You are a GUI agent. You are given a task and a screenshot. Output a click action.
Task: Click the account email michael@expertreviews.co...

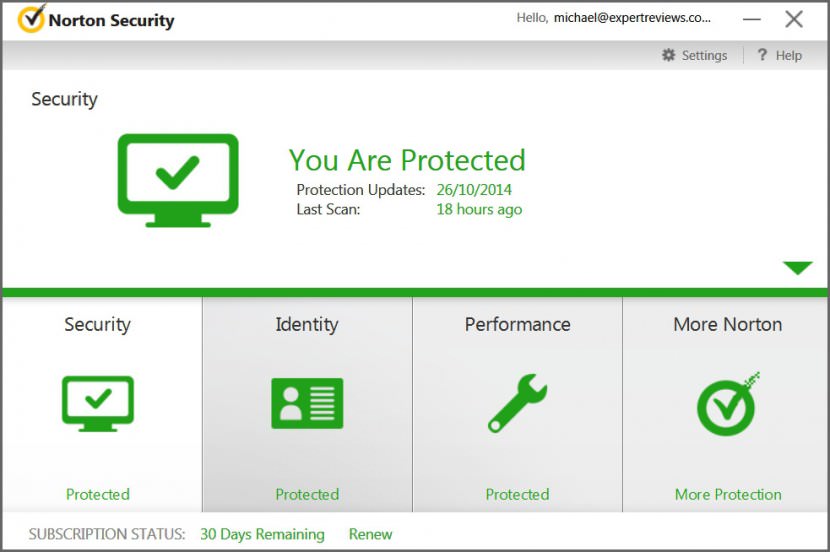click(x=632, y=18)
